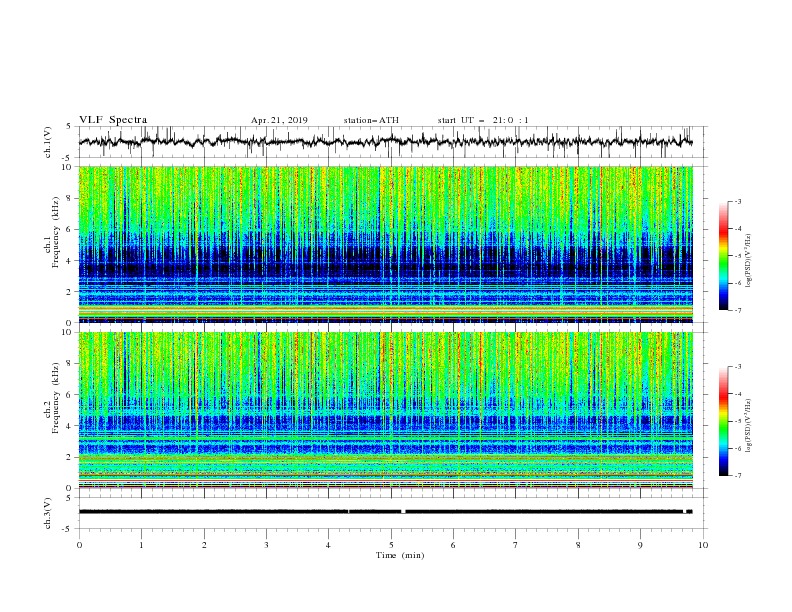
Task: Click the time axis tick label '0'
Action: [x=79, y=545]
